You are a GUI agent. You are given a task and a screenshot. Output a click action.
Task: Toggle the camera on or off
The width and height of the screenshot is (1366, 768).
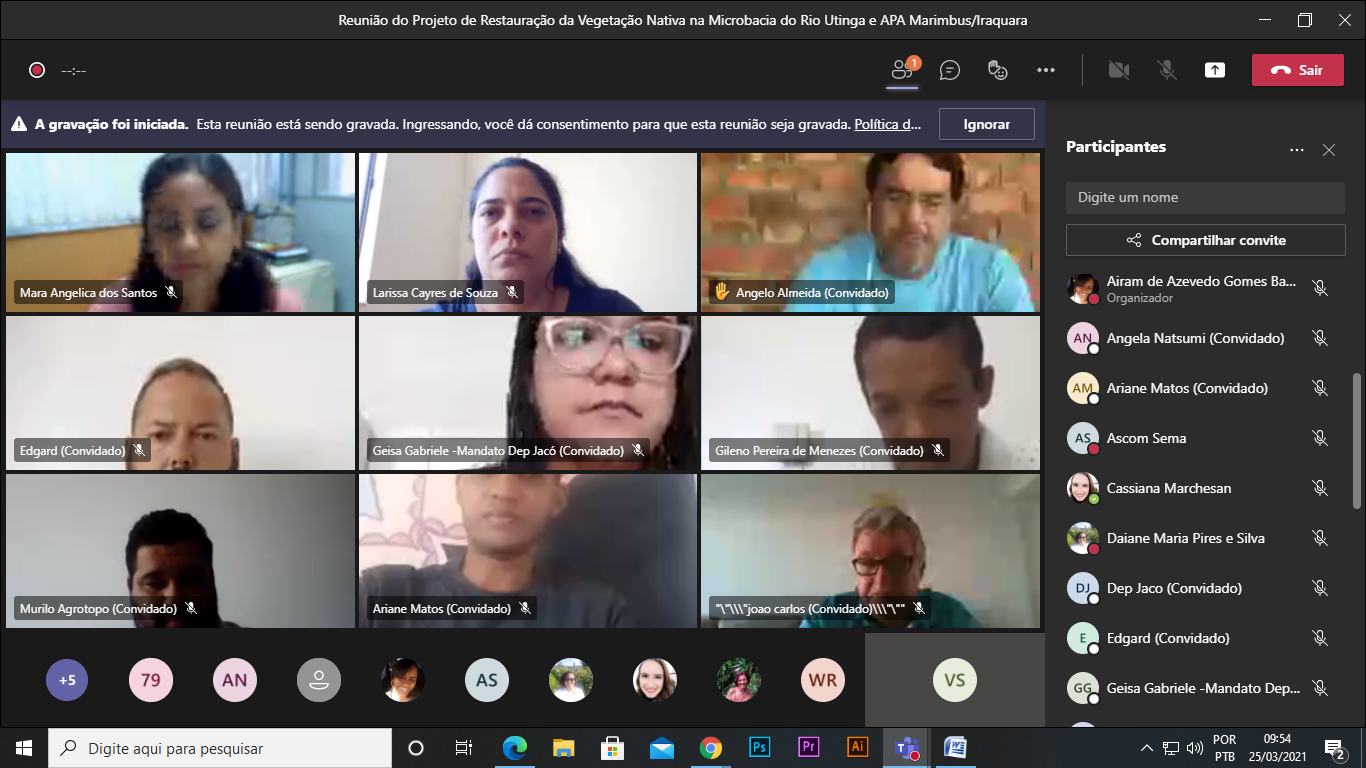pyautogui.click(x=1118, y=70)
